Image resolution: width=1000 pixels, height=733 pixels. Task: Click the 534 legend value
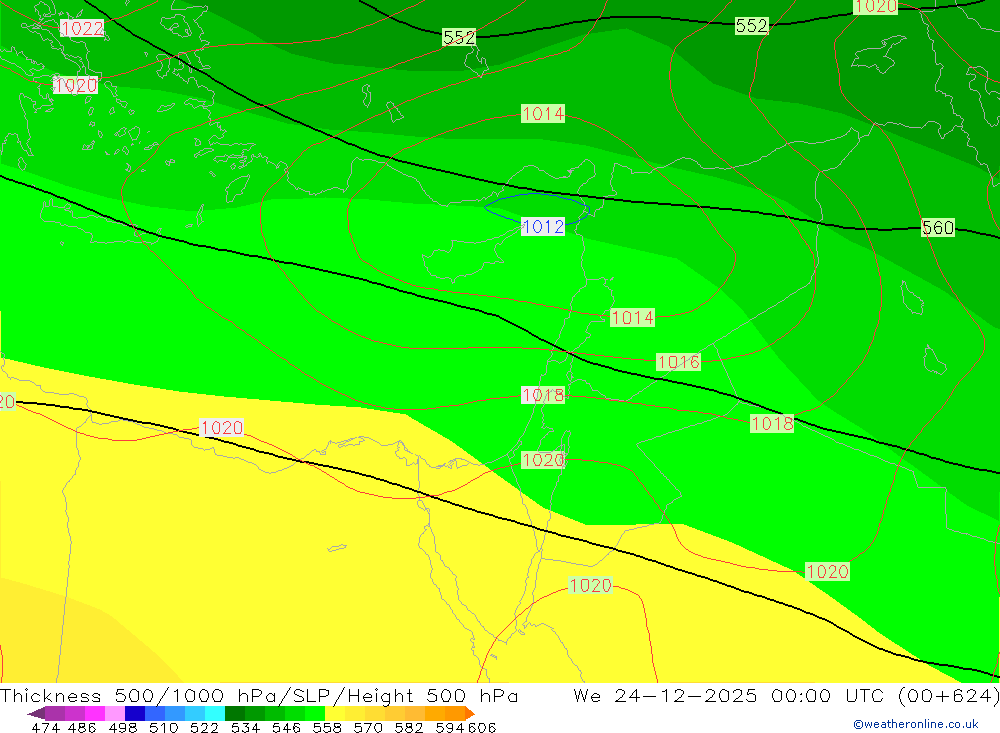246,728
